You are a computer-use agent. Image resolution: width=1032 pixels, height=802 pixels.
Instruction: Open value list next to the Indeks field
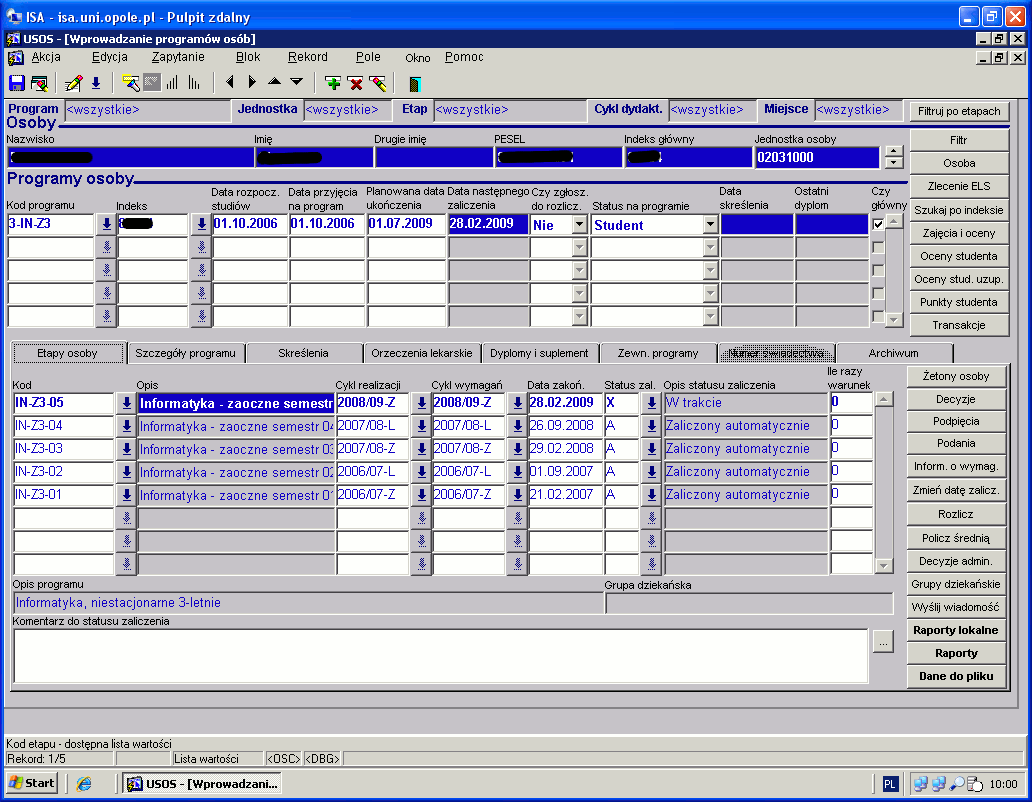tap(201, 224)
